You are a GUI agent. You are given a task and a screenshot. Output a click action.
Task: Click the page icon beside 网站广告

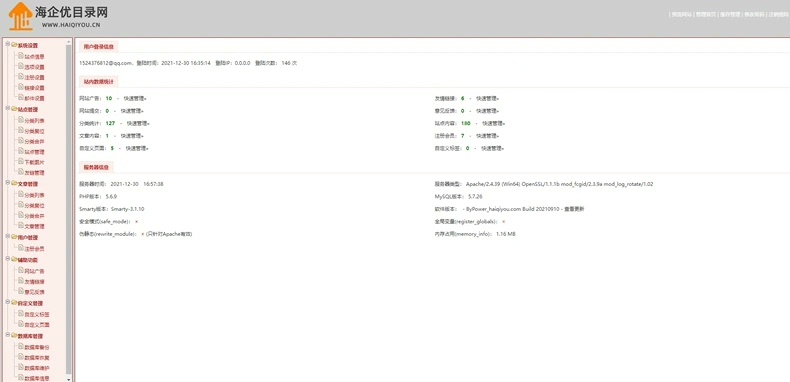(x=21, y=271)
